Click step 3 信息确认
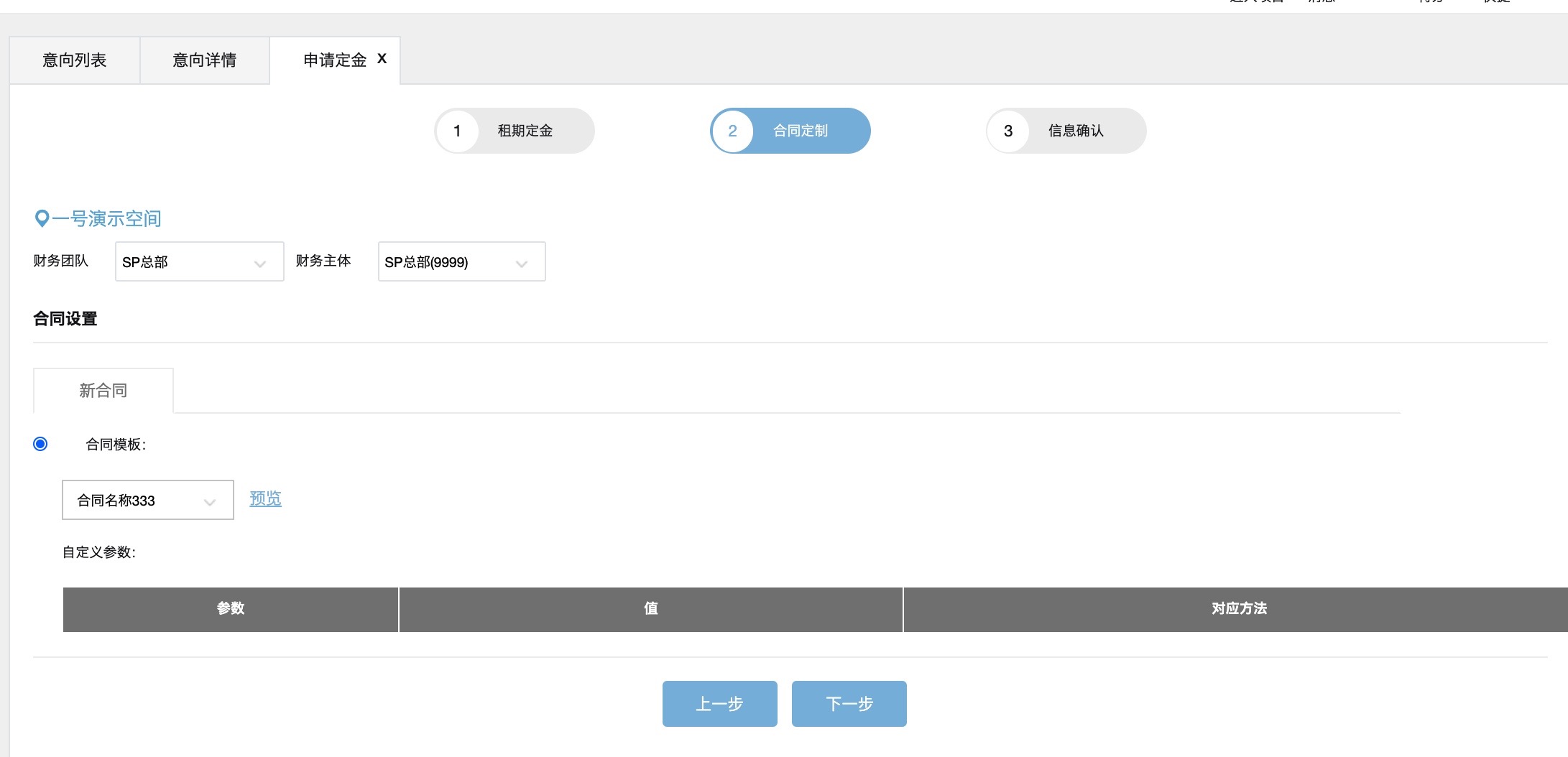The width and height of the screenshot is (1568, 757). tap(1066, 131)
